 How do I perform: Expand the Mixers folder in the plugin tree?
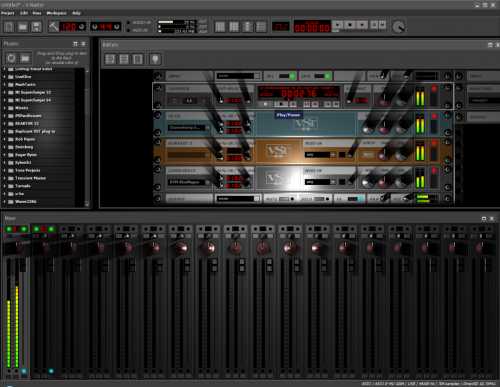(4, 108)
